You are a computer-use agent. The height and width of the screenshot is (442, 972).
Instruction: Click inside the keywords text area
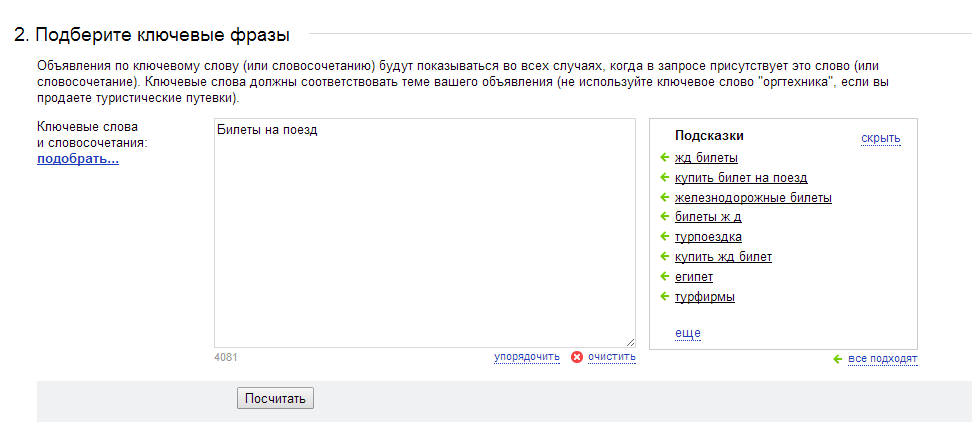(x=425, y=232)
